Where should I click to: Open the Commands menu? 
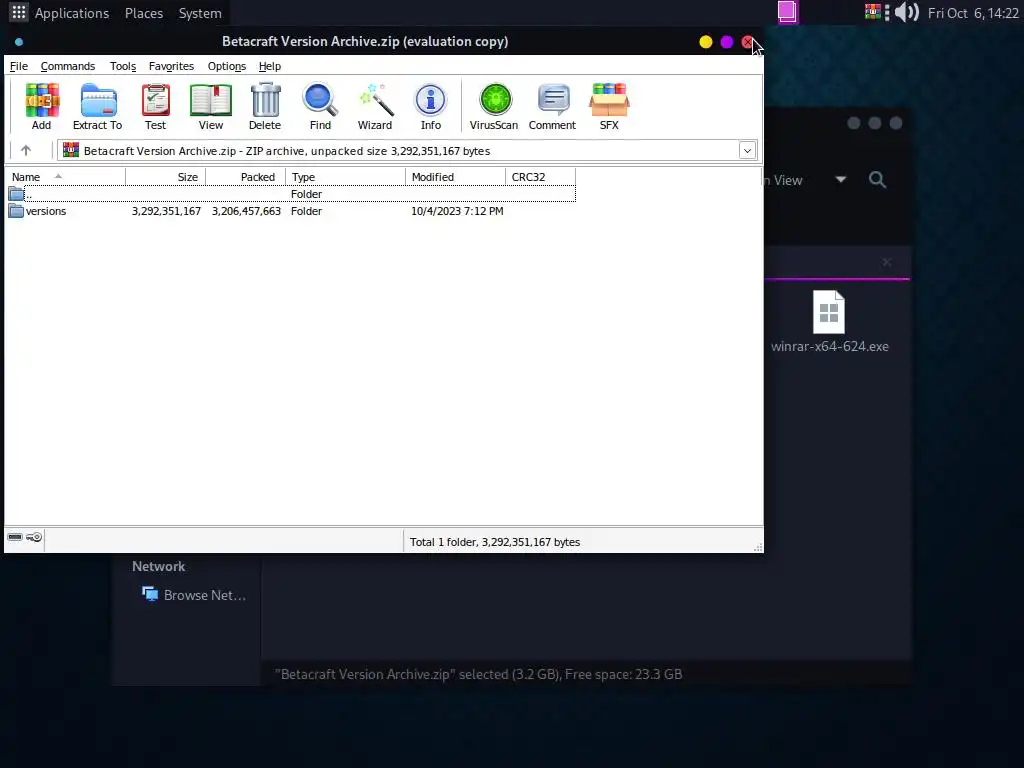point(68,66)
